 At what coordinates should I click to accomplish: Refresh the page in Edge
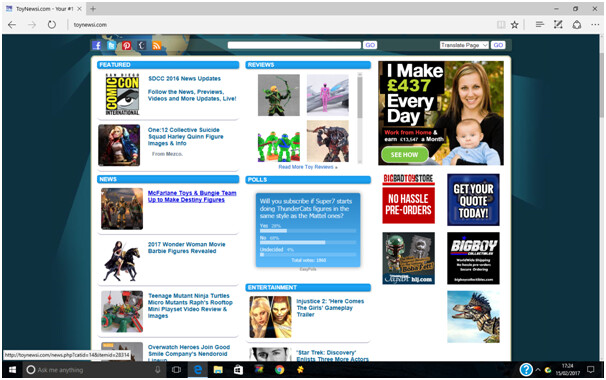51,25
